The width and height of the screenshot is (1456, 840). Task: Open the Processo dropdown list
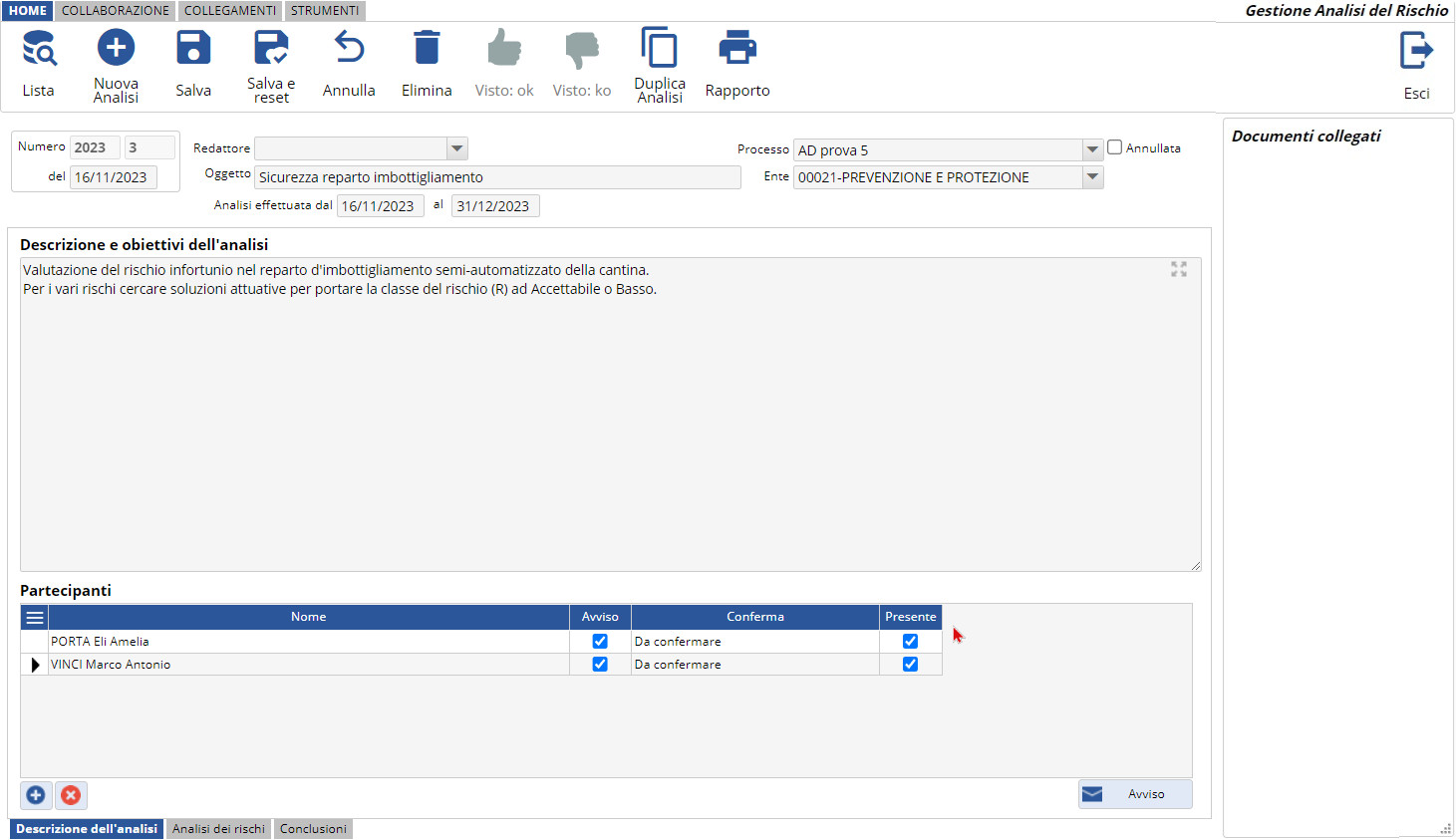(1092, 150)
